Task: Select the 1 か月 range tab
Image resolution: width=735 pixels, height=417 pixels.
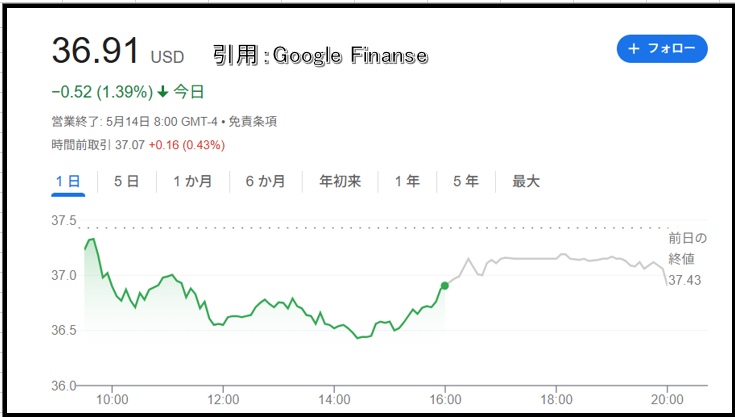Action: tap(193, 181)
